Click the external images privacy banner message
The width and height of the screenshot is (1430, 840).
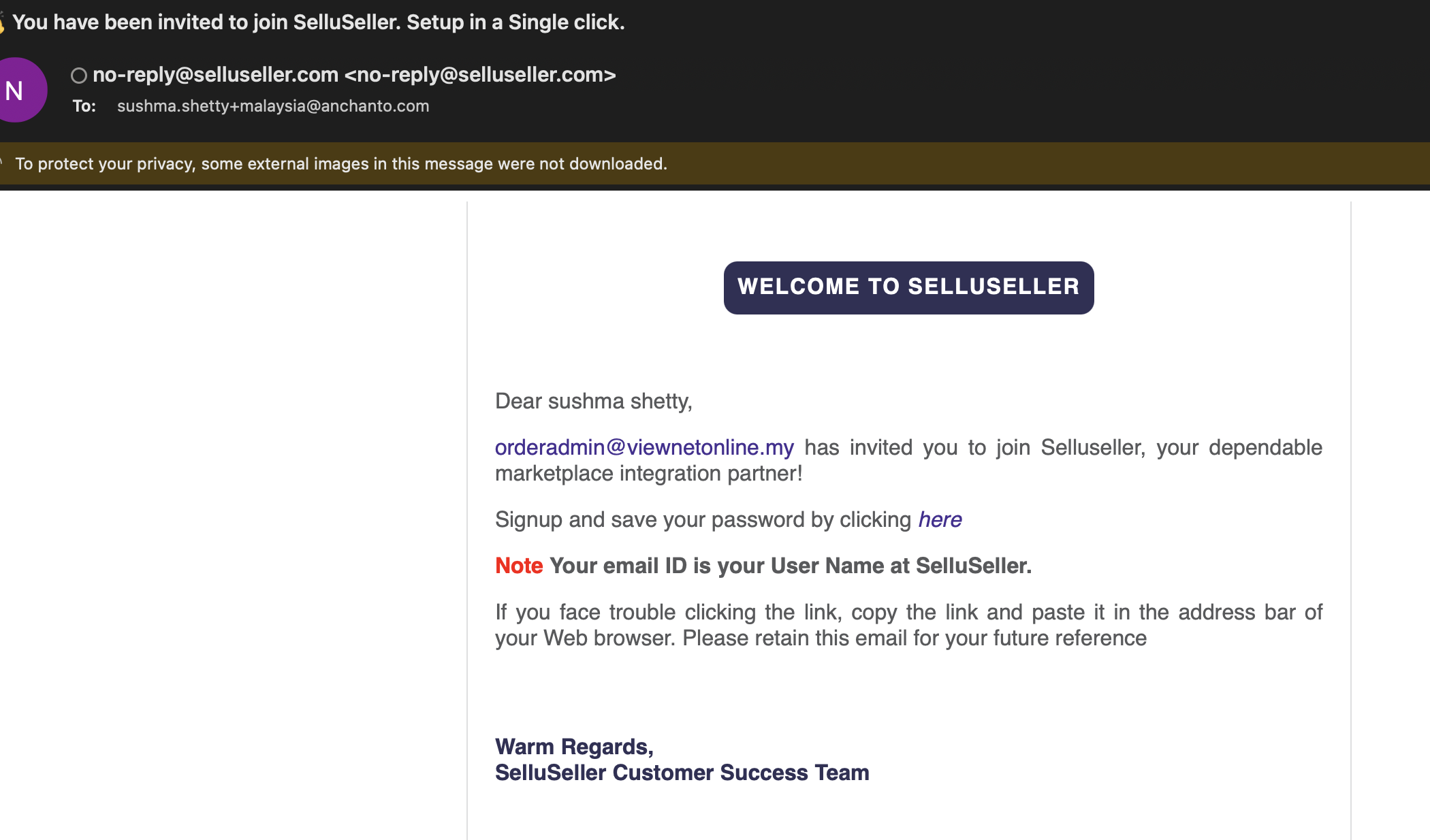[x=341, y=164]
